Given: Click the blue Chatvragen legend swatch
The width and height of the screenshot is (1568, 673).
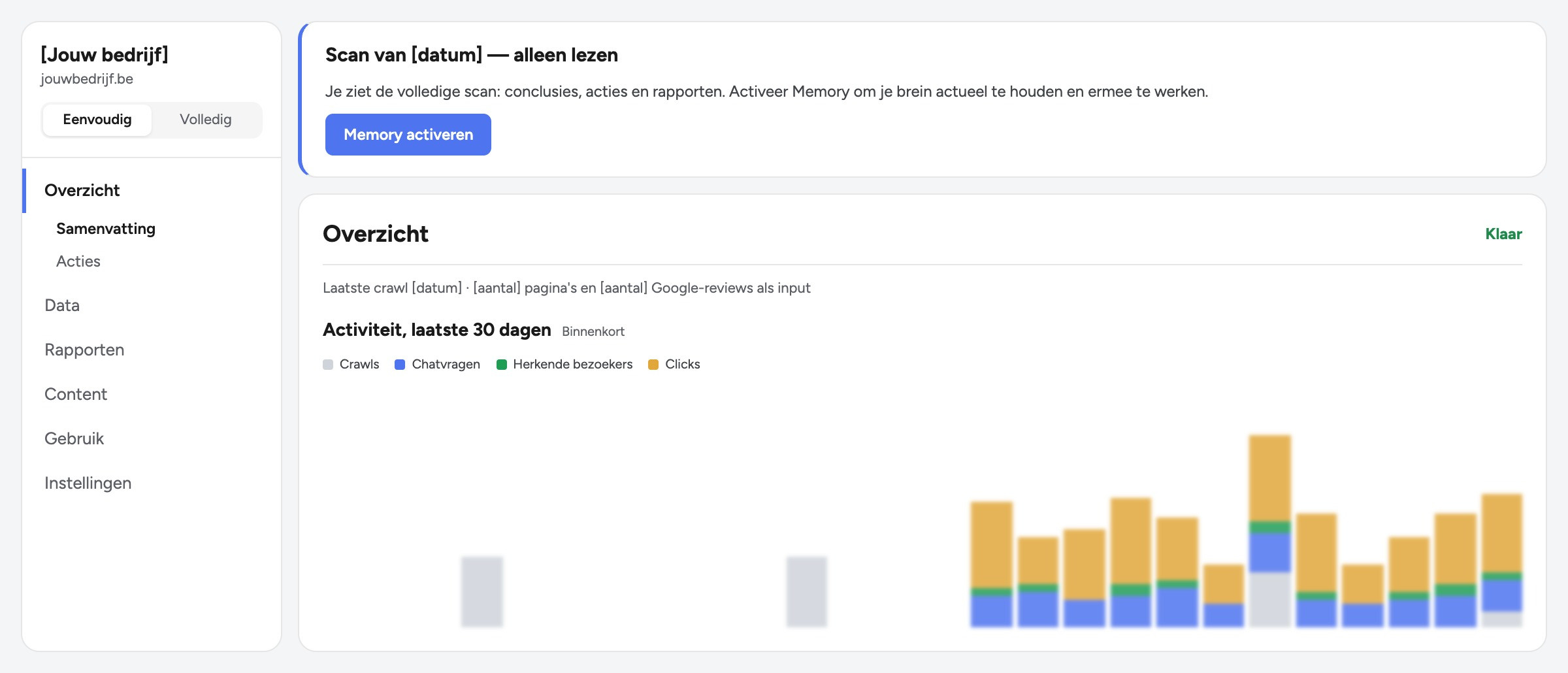Looking at the screenshot, I should [x=400, y=365].
